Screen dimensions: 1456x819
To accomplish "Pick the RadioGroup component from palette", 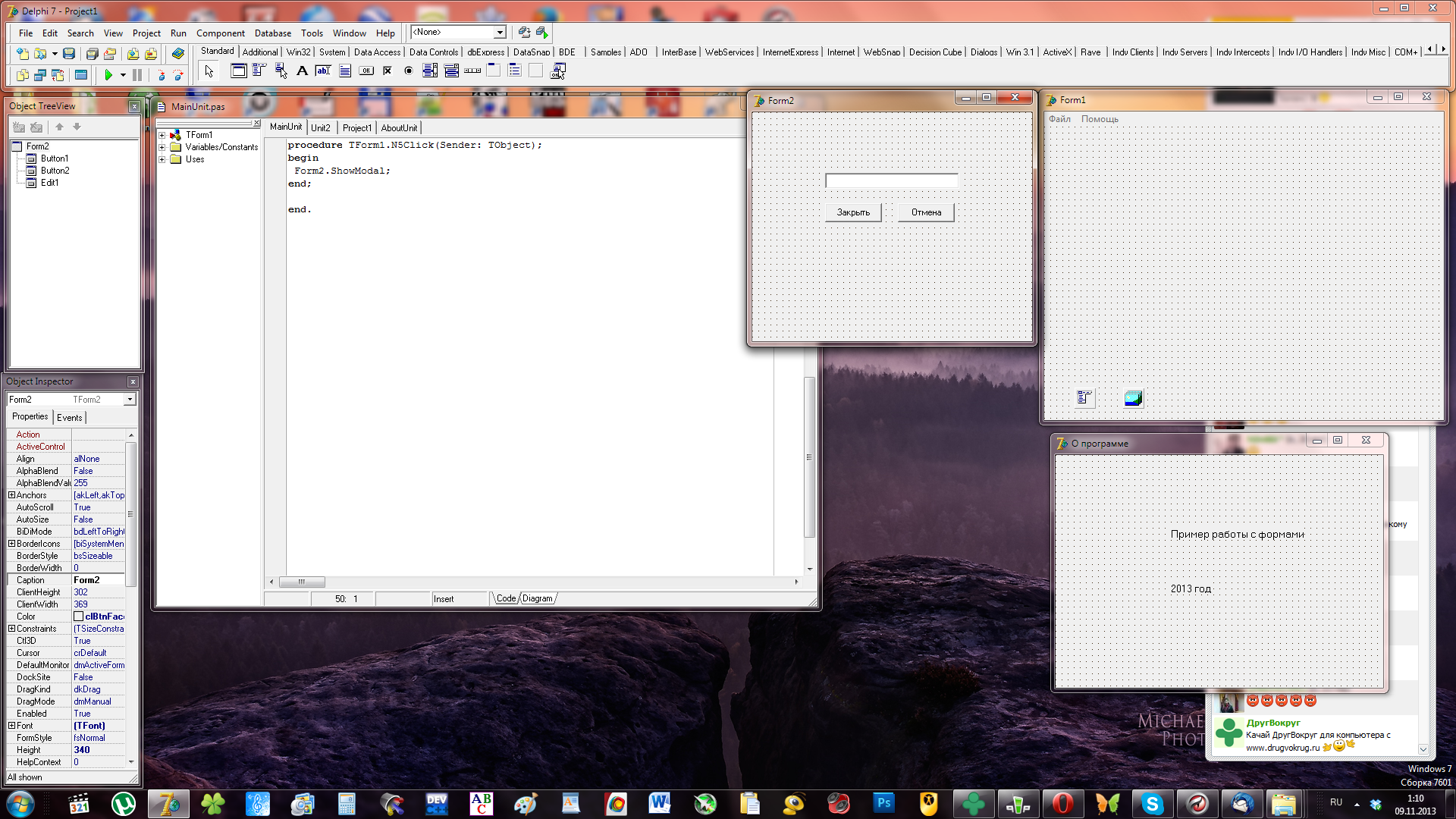I will [515, 71].
